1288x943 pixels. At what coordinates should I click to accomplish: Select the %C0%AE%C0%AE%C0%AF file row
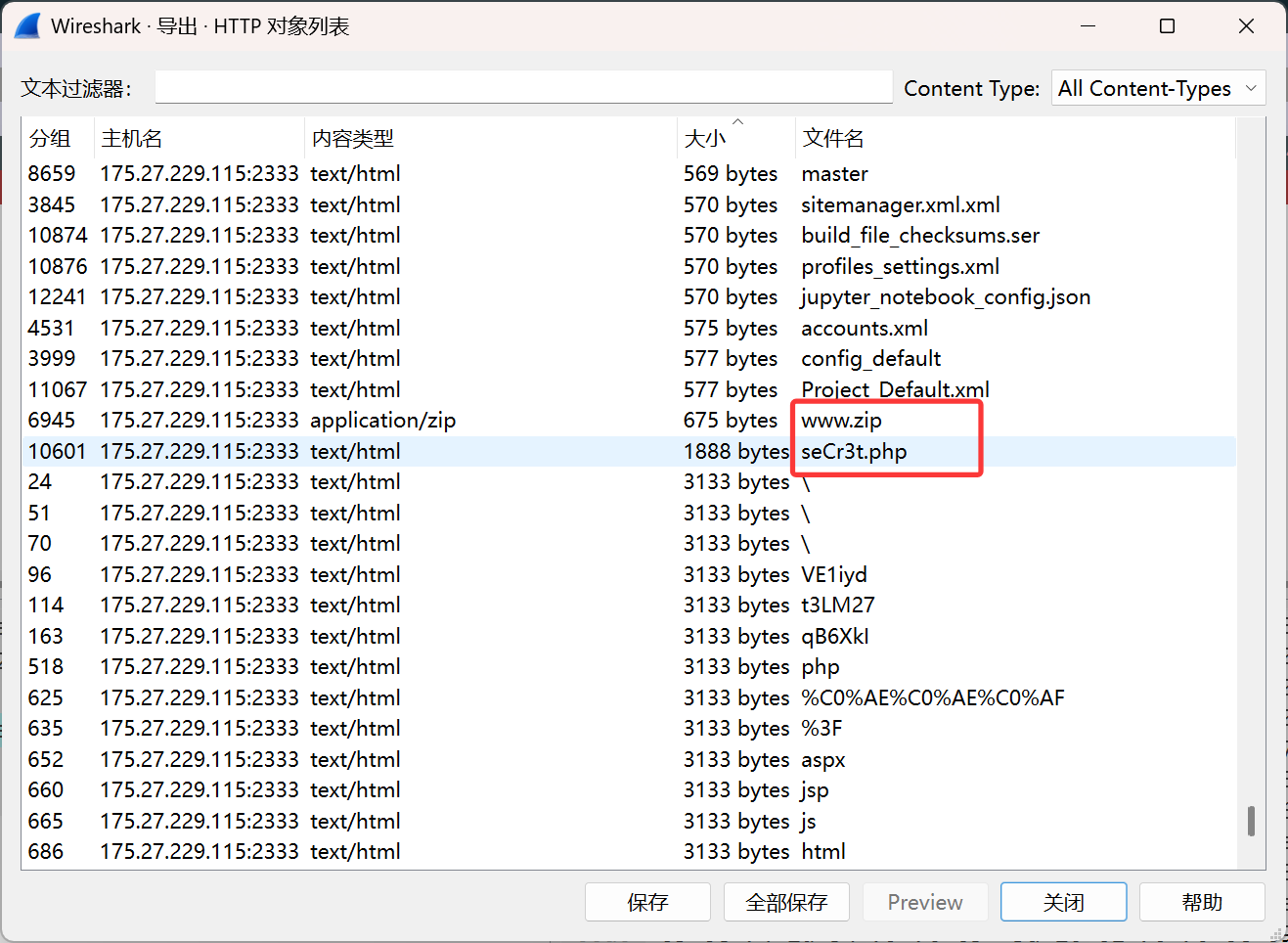pyautogui.click(x=629, y=697)
